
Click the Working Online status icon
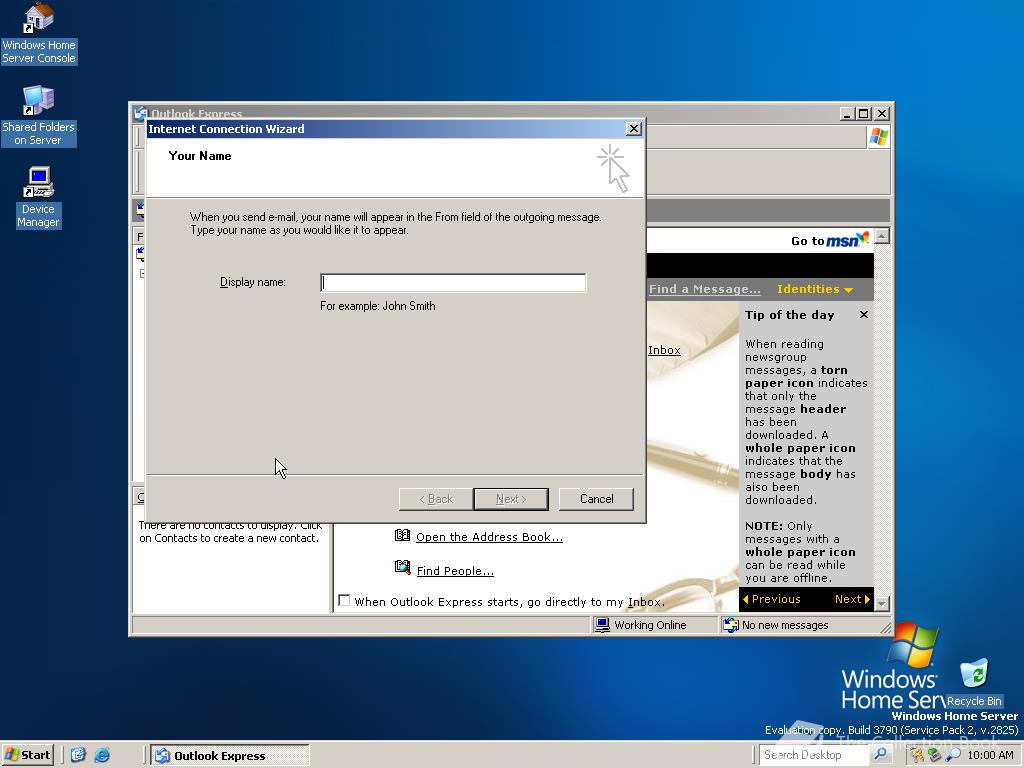(x=602, y=625)
